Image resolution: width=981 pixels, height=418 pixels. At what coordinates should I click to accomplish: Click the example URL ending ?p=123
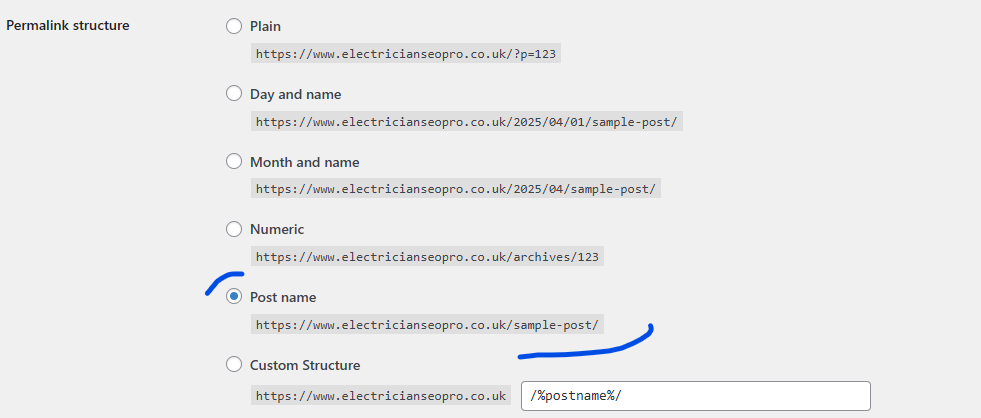click(406, 53)
